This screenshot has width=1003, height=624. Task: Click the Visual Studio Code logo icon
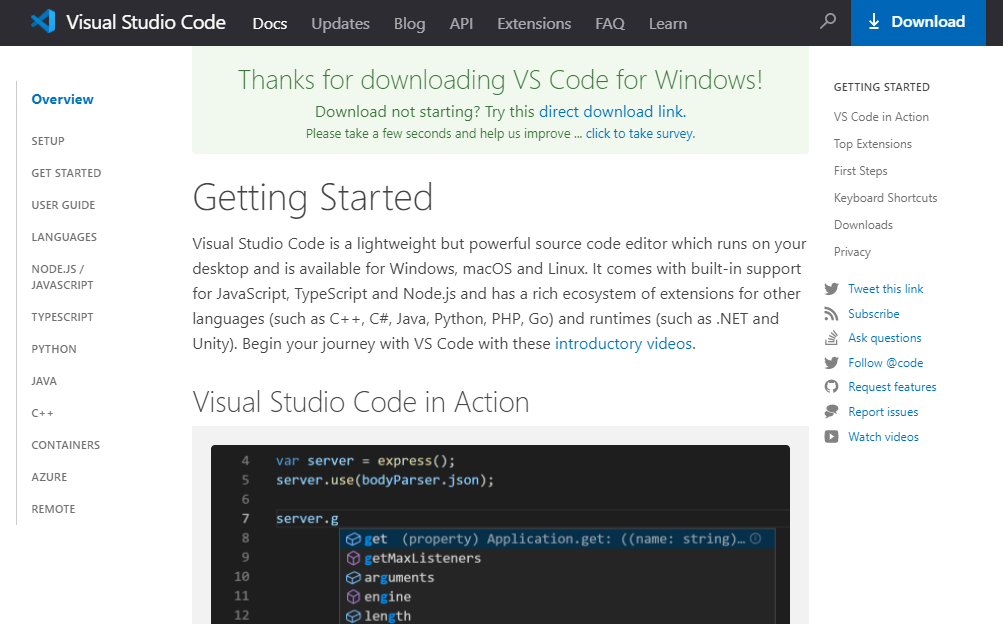pos(40,22)
